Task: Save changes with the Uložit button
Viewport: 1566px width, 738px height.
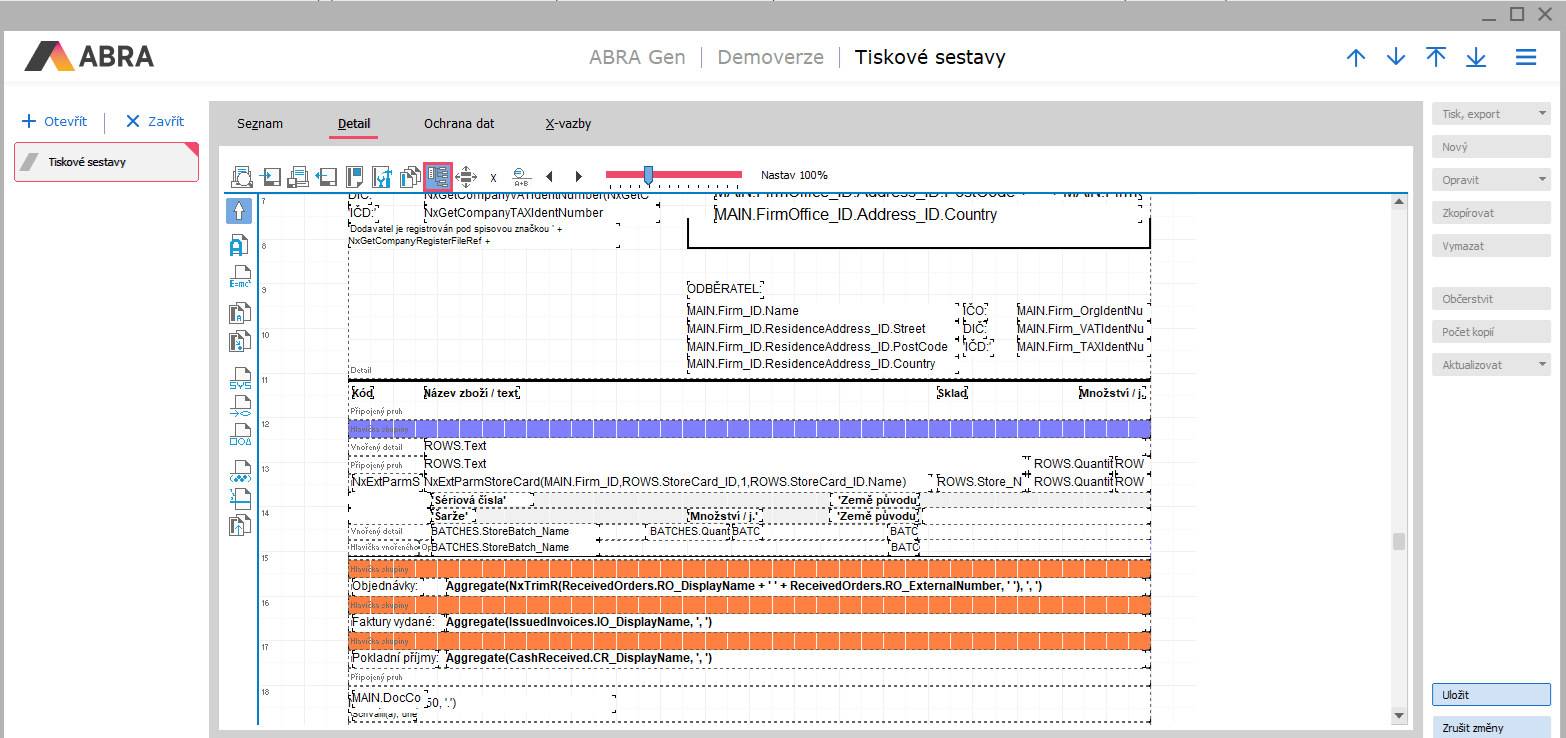Action: (1491, 695)
